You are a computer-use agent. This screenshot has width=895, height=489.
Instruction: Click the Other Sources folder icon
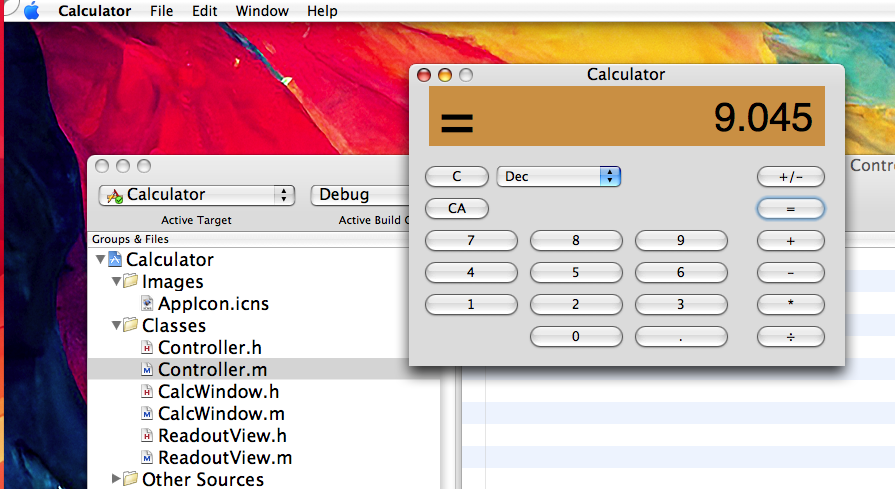(x=131, y=478)
